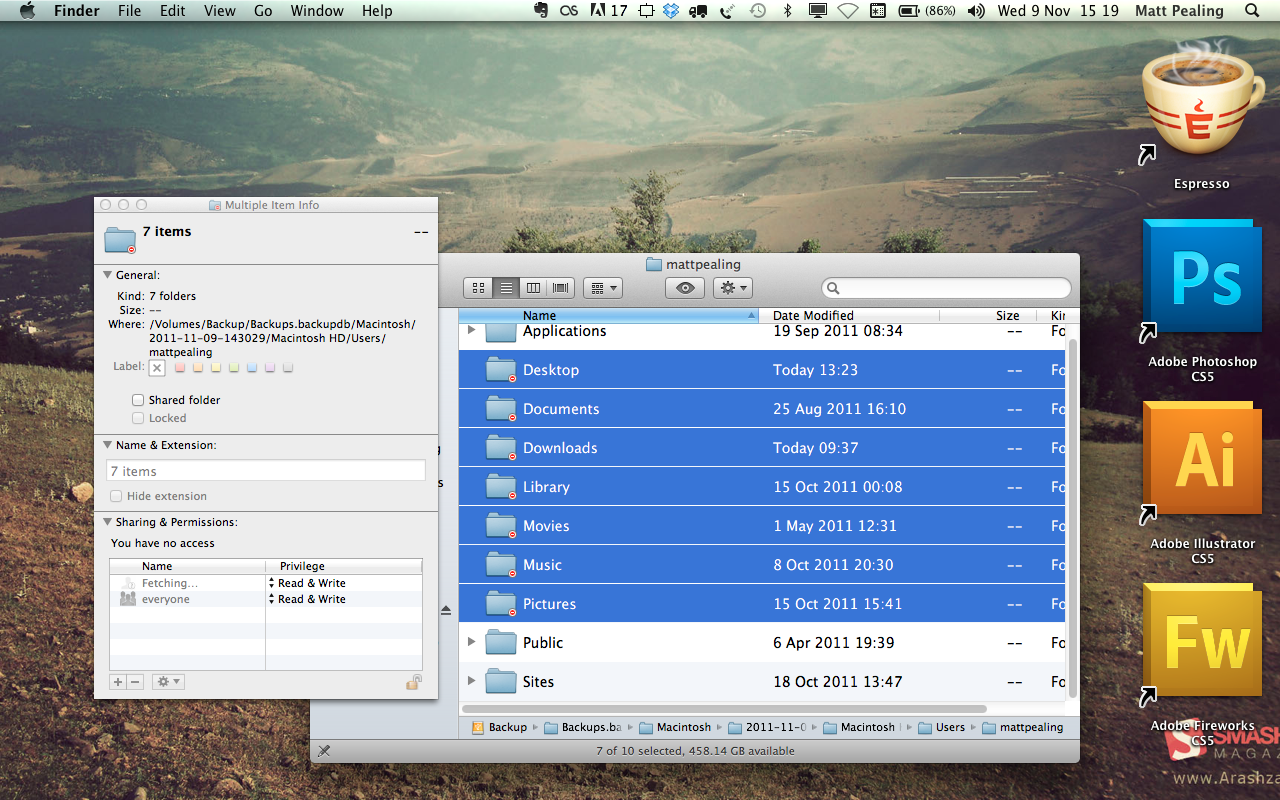The image size is (1280, 800).
Task: Collapse the General section
Action: [x=108, y=275]
